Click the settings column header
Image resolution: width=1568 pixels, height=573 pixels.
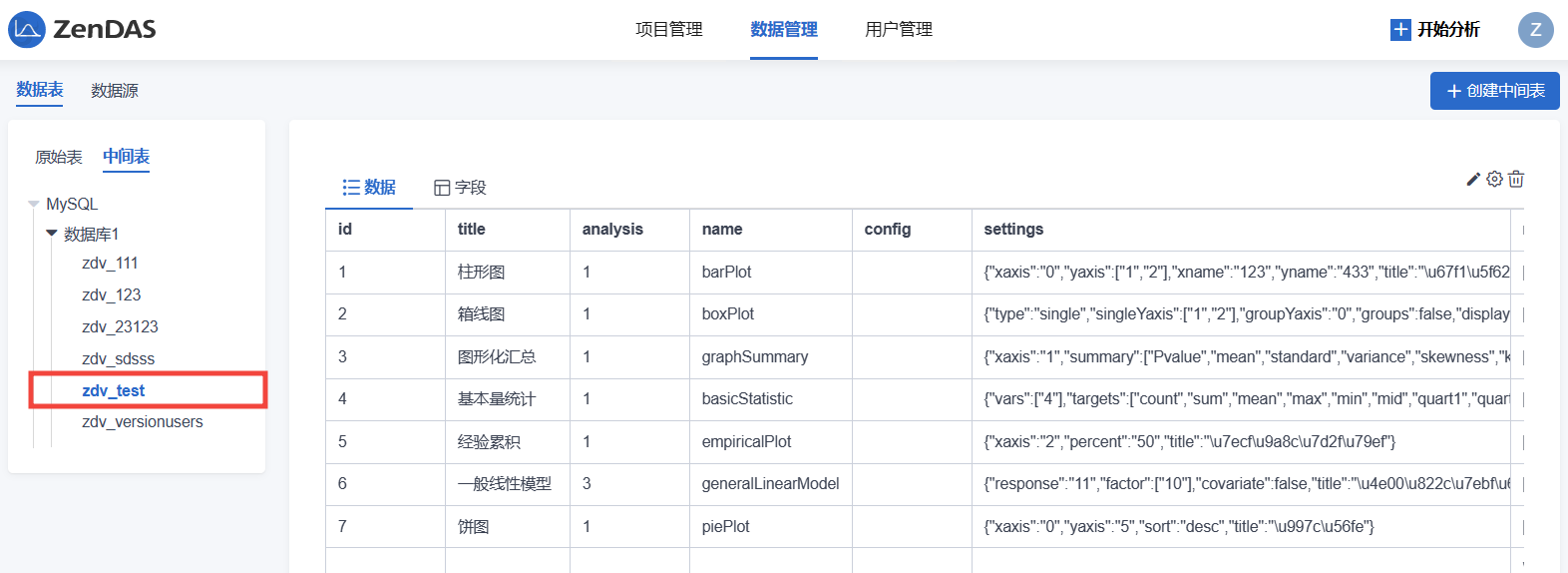1013,230
